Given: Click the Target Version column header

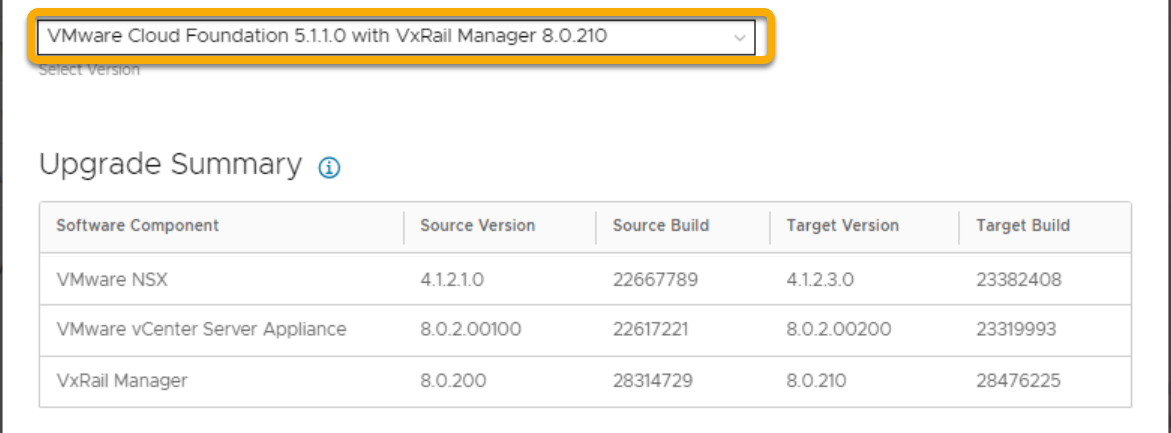Looking at the screenshot, I should coord(842,225).
